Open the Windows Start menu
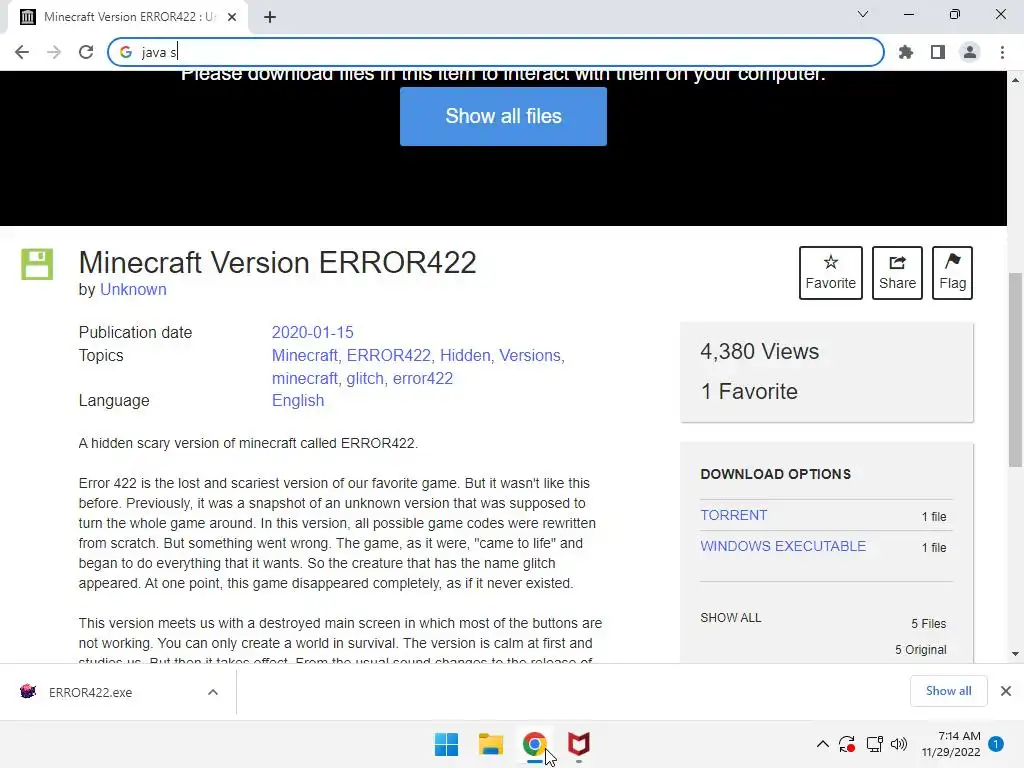This screenshot has height=768, width=1024. pyautogui.click(x=447, y=744)
